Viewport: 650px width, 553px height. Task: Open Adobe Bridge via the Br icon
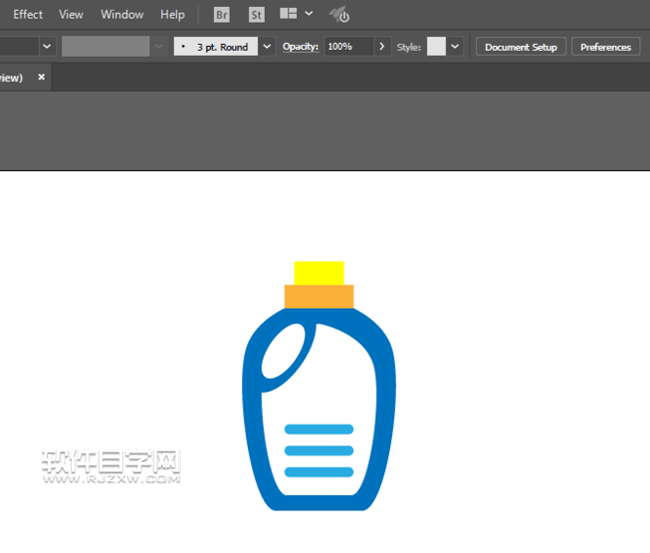click(x=221, y=15)
